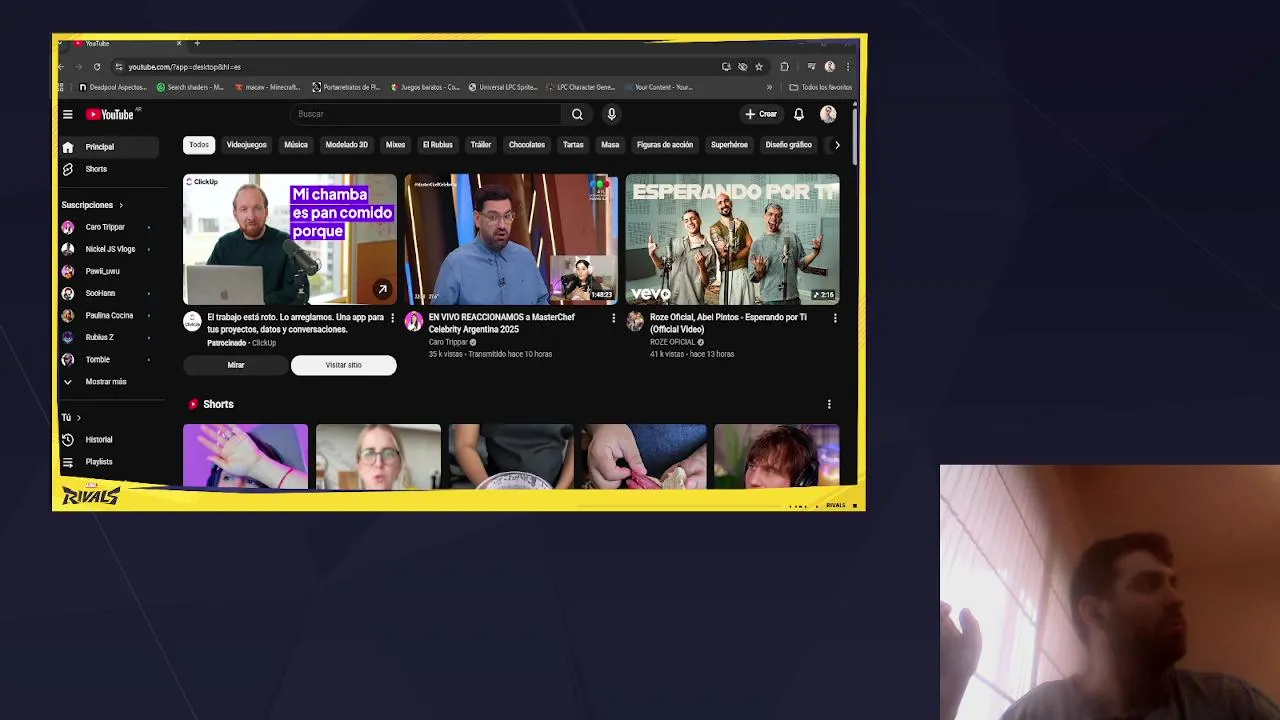The width and height of the screenshot is (1280, 720).
Task: Open options for MasterChef reaction video
Action: coord(613,318)
